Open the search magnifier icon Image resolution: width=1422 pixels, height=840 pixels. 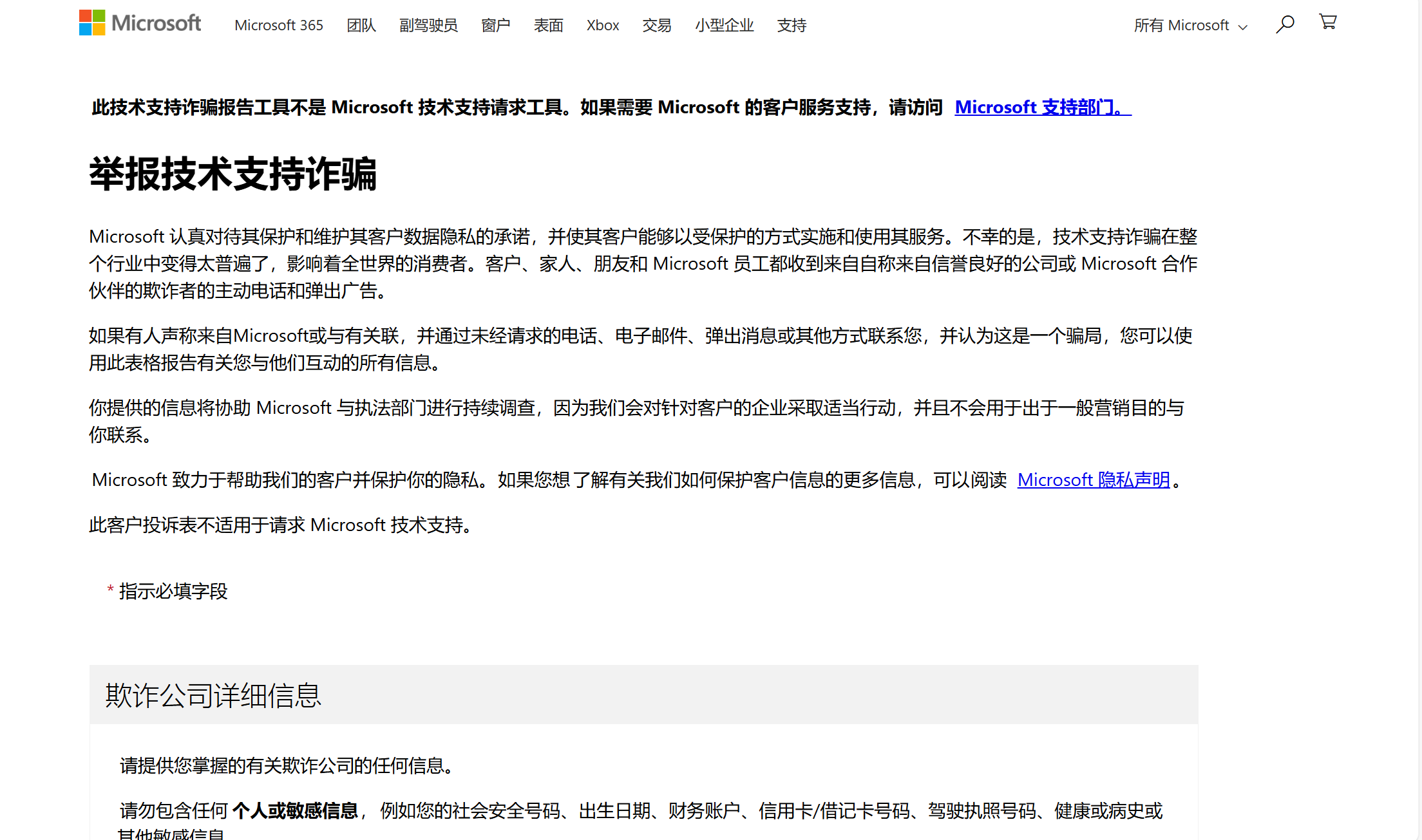pos(1285,24)
